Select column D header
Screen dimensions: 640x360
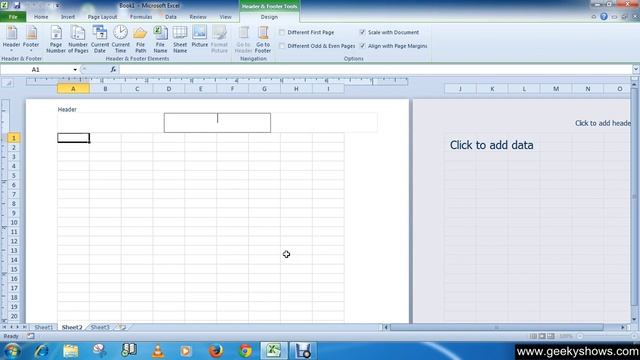[169, 89]
